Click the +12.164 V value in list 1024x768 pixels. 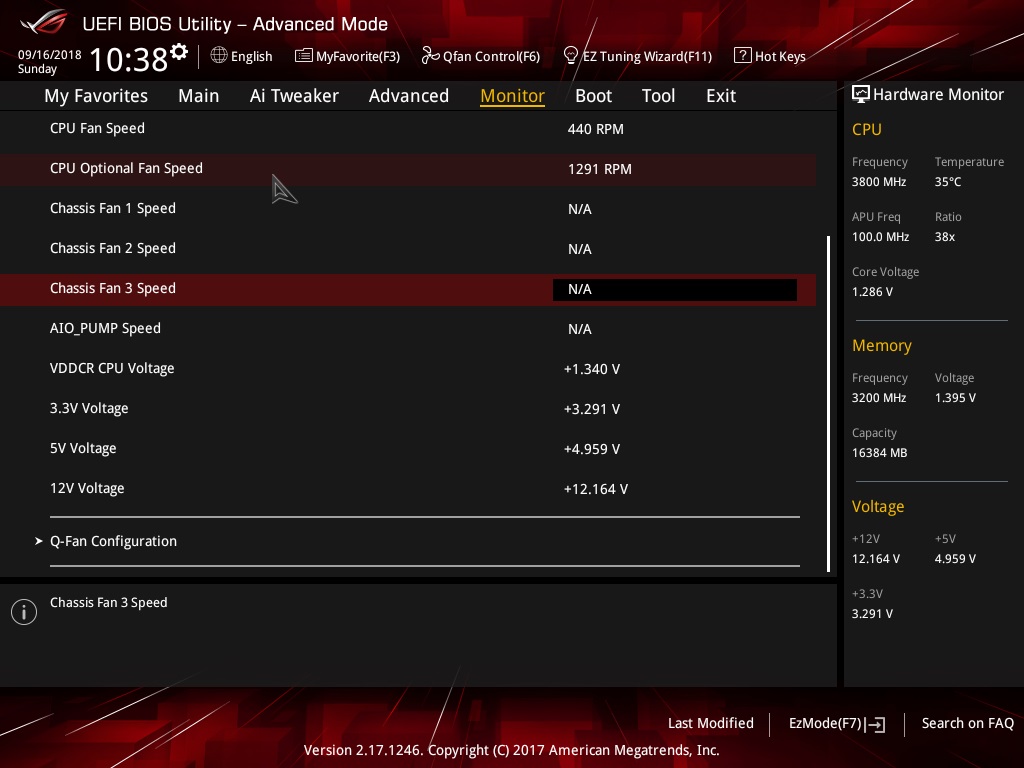(x=596, y=489)
